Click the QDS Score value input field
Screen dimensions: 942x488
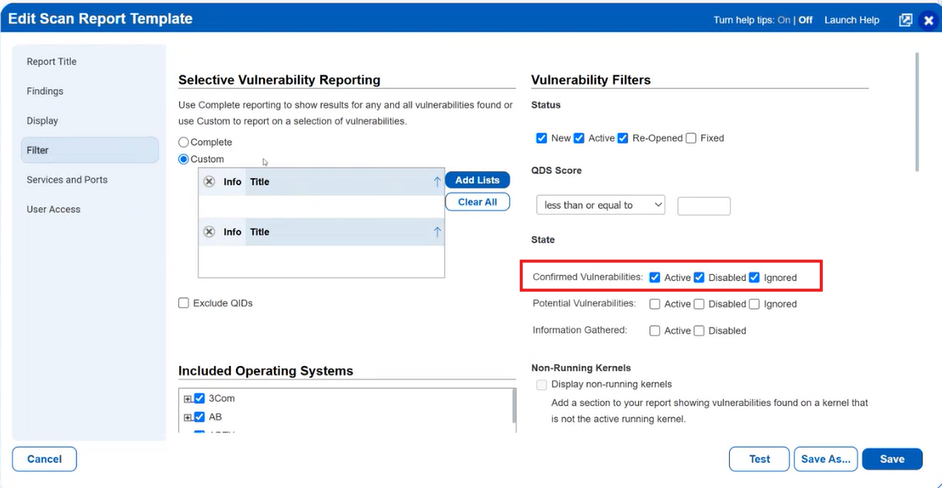pos(704,206)
